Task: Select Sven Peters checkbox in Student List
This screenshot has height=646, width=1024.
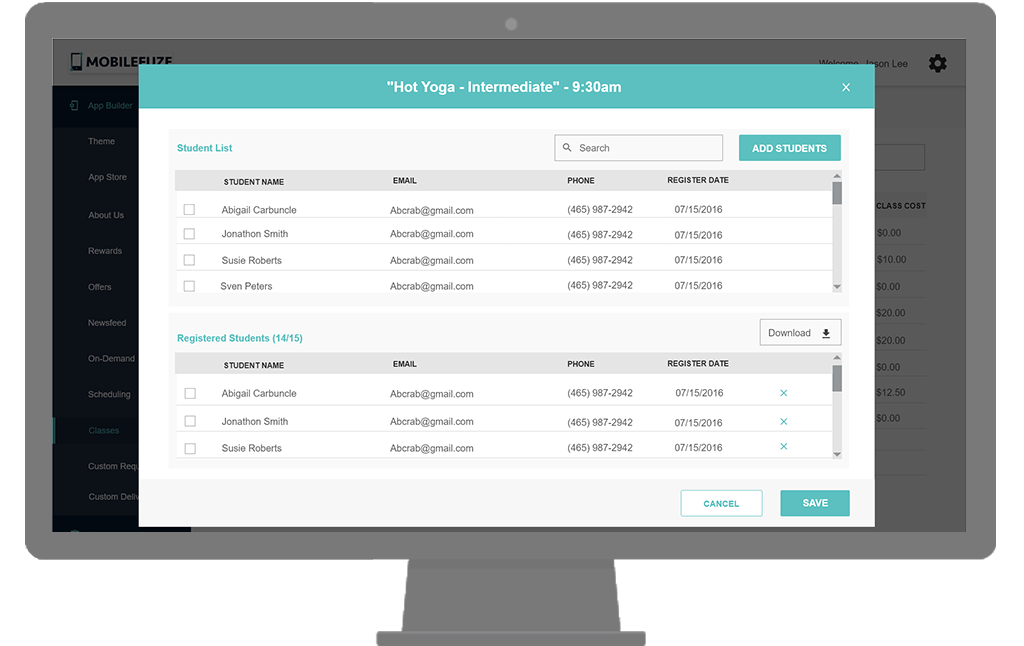Action: [189, 286]
